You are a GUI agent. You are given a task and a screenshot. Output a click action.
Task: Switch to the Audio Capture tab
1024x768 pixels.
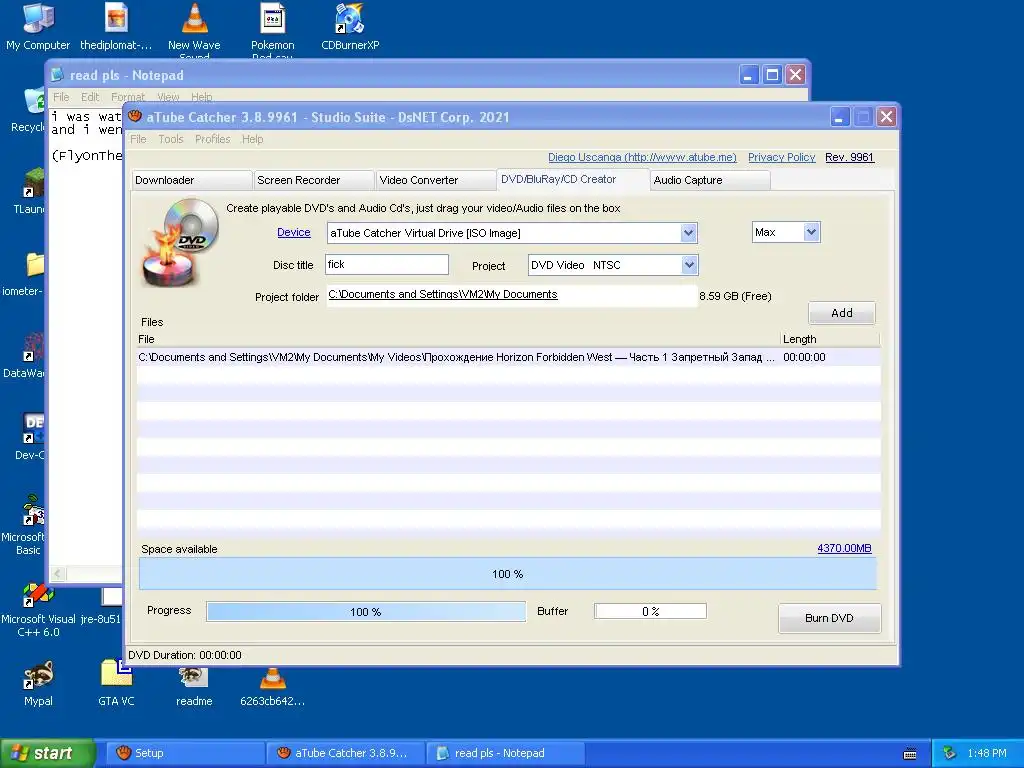click(x=710, y=180)
